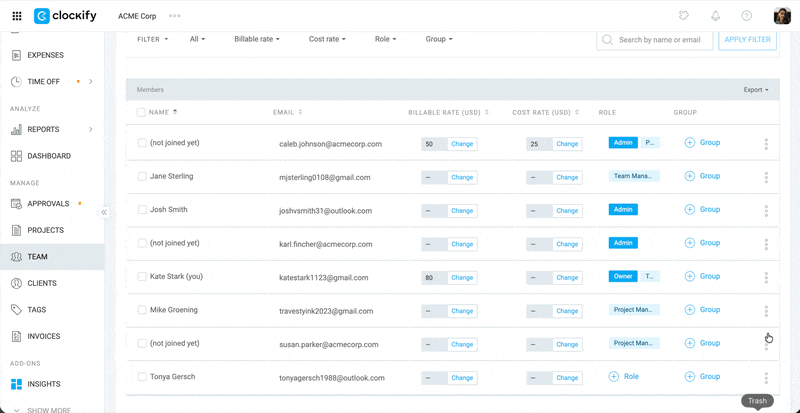
Task: Toggle the select-all checkbox in Name header
Action: tap(142, 112)
